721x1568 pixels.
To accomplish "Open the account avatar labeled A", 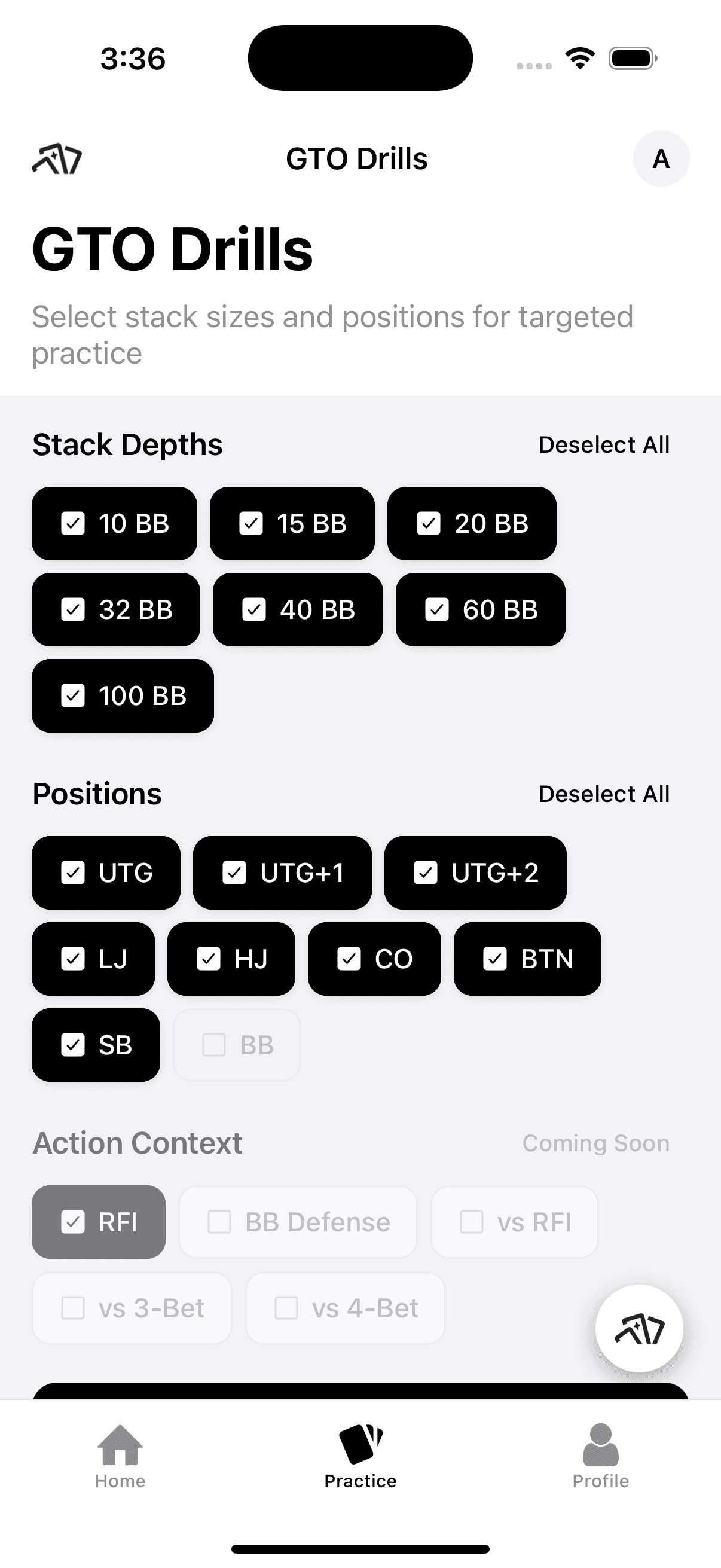I will (661, 159).
